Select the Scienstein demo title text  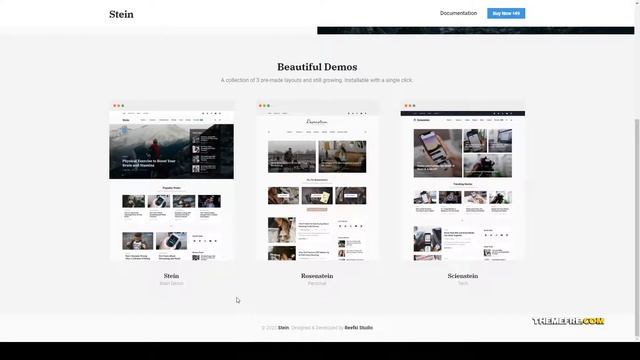click(462, 276)
